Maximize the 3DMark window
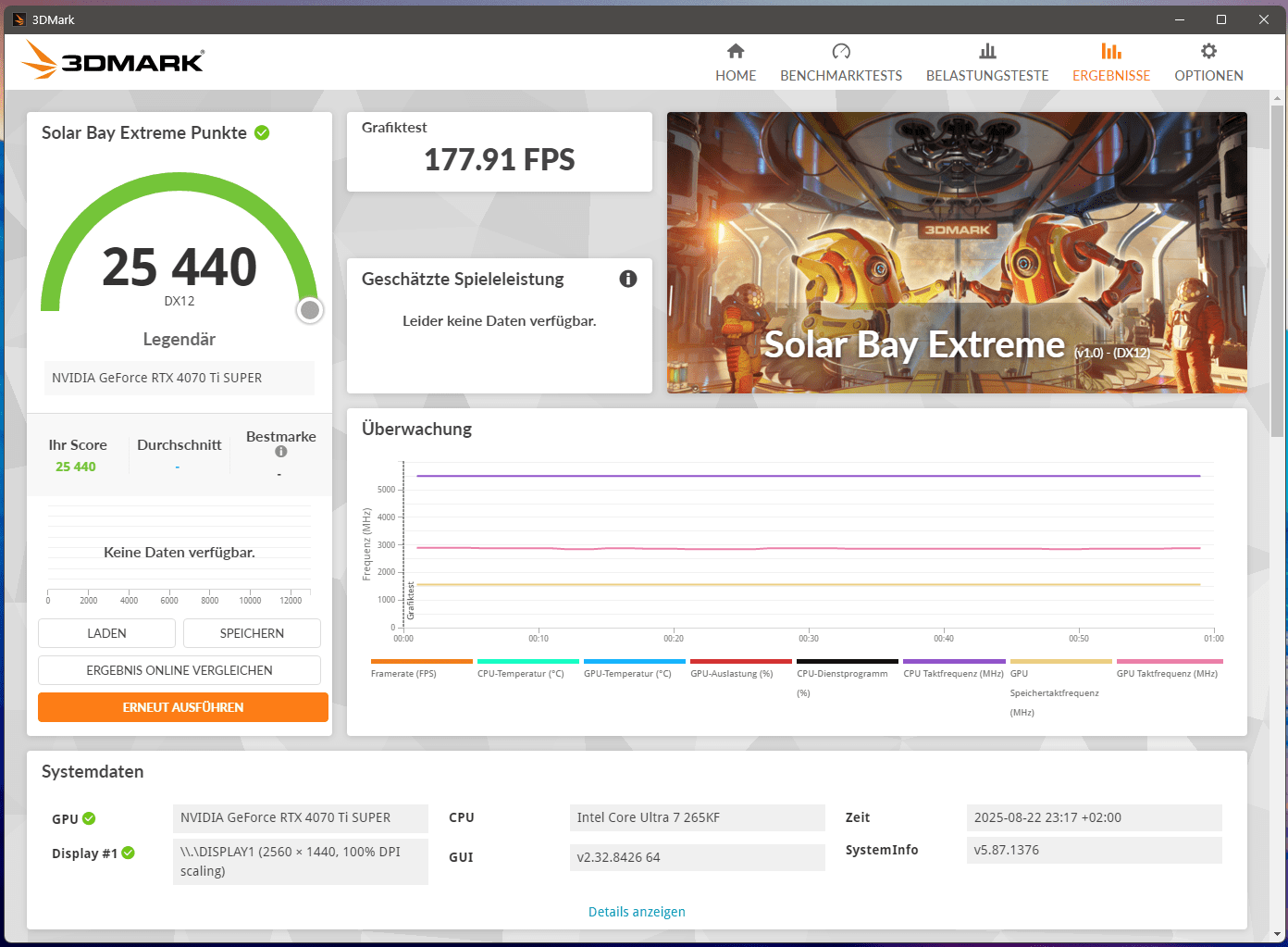Image resolution: width=1288 pixels, height=947 pixels. click(1221, 19)
